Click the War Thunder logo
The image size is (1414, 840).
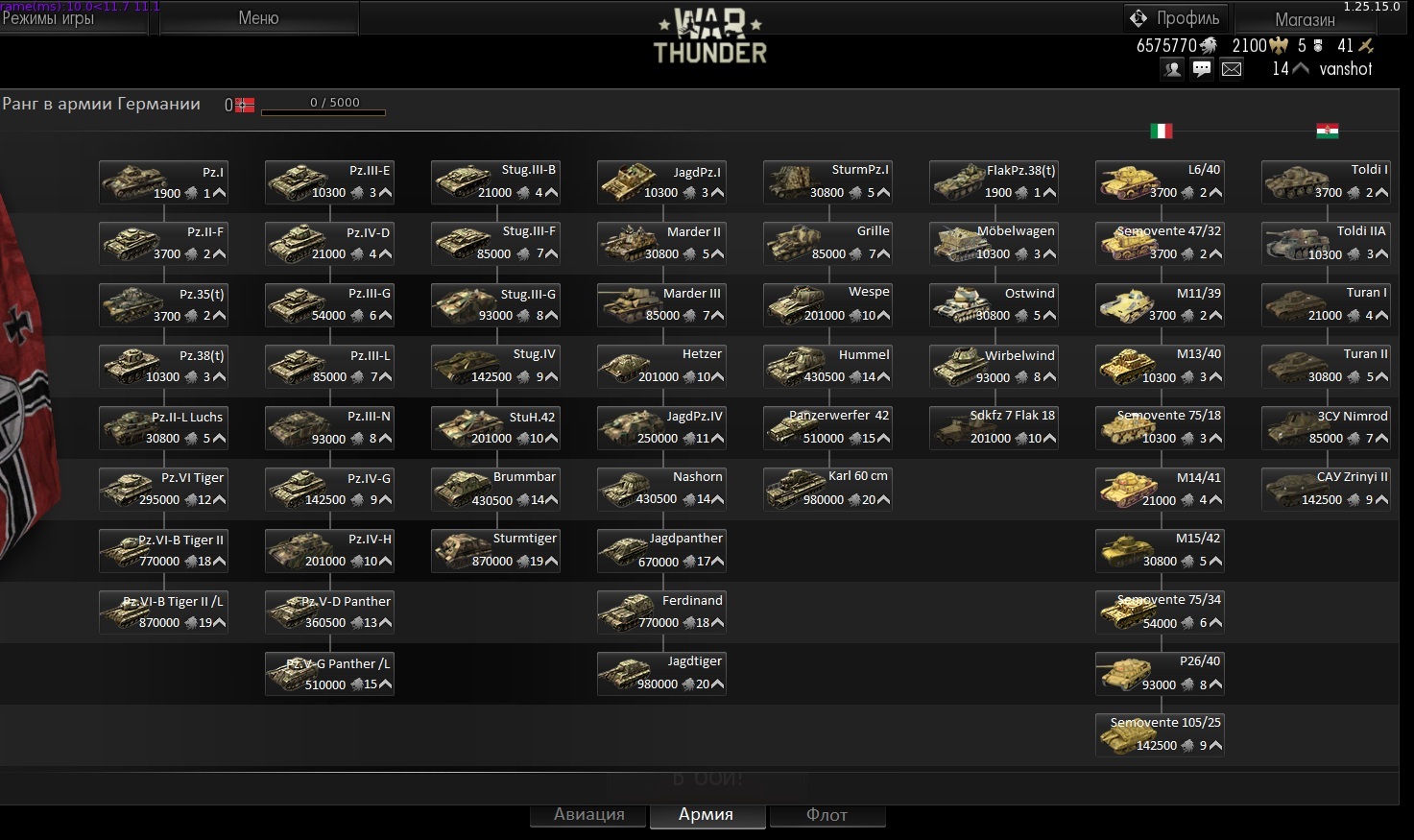pyautogui.click(x=709, y=36)
